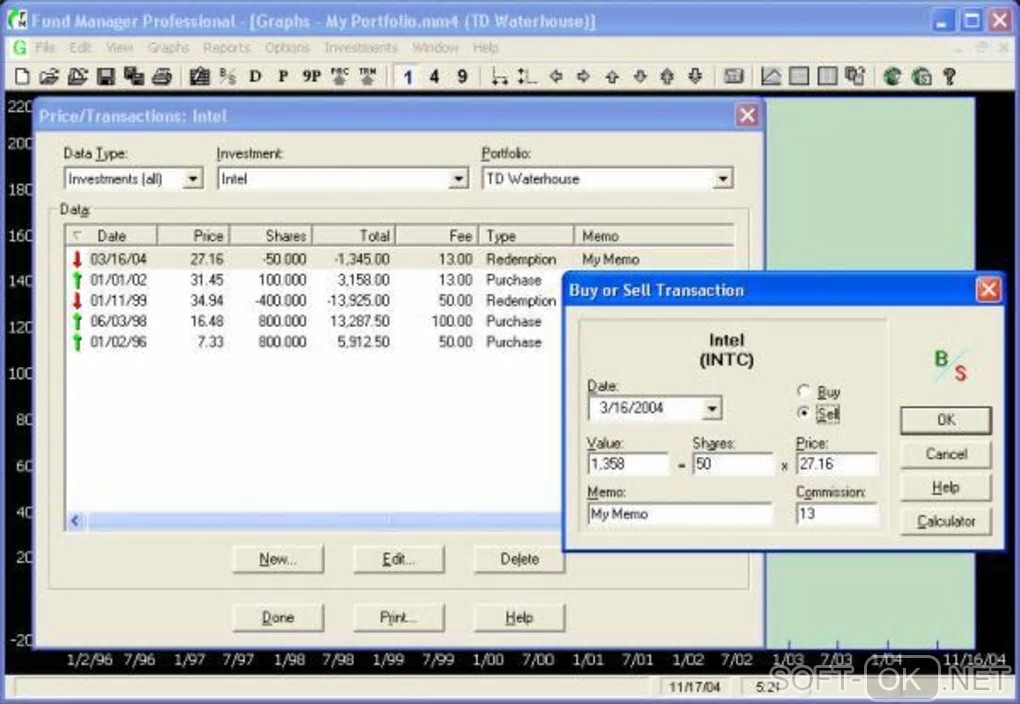
Task: Sort by the Shares column header
Action: coord(271,236)
